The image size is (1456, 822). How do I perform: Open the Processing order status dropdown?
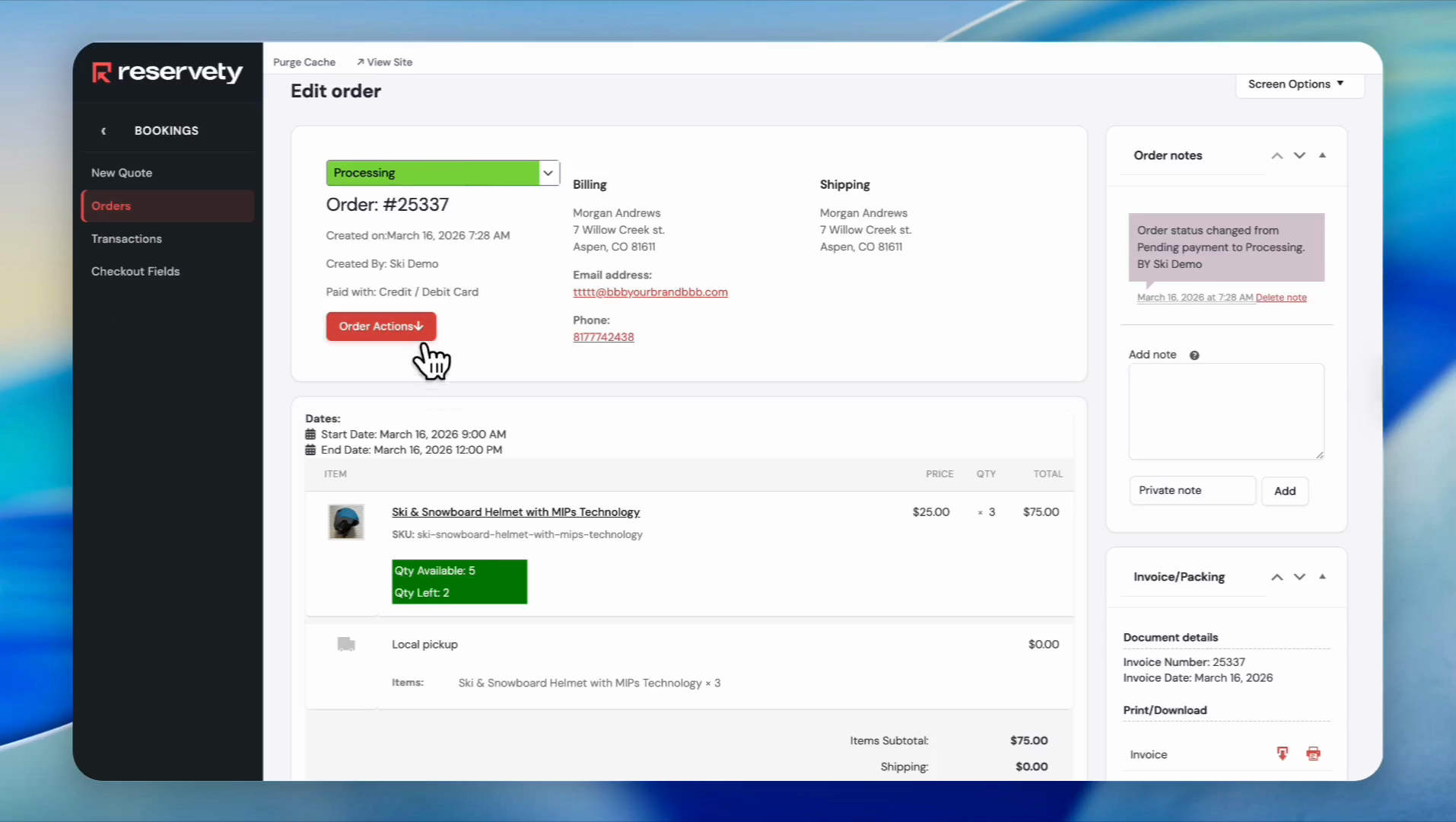pyautogui.click(x=443, y=173)
